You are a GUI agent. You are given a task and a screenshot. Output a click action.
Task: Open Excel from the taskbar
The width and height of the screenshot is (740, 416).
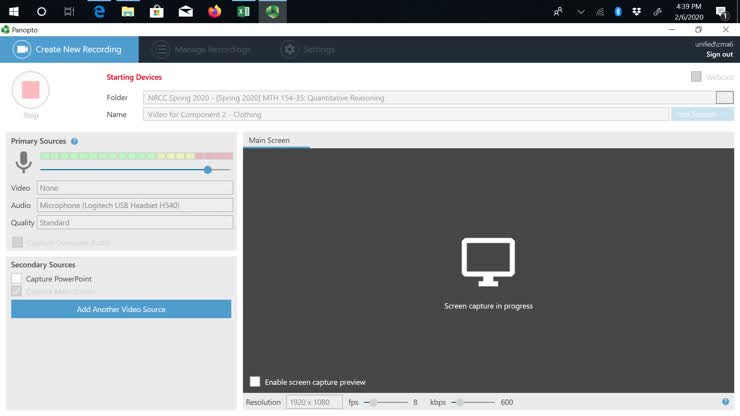tap(244, 12)
